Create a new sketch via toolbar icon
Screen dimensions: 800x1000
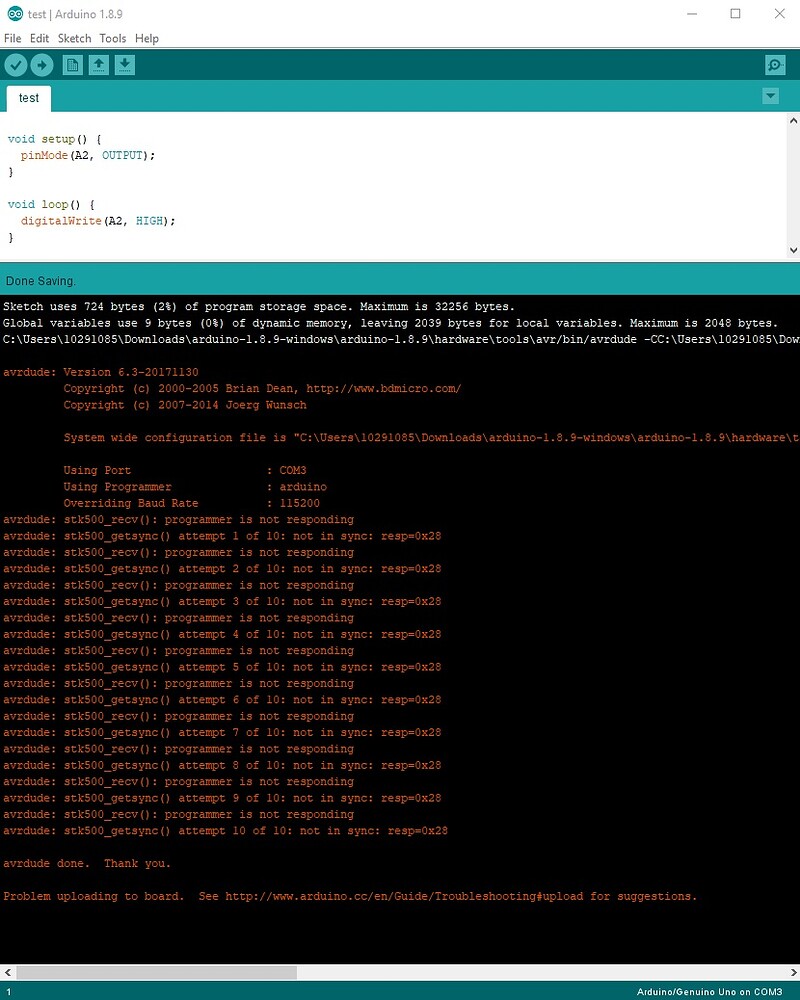[72, 64]
